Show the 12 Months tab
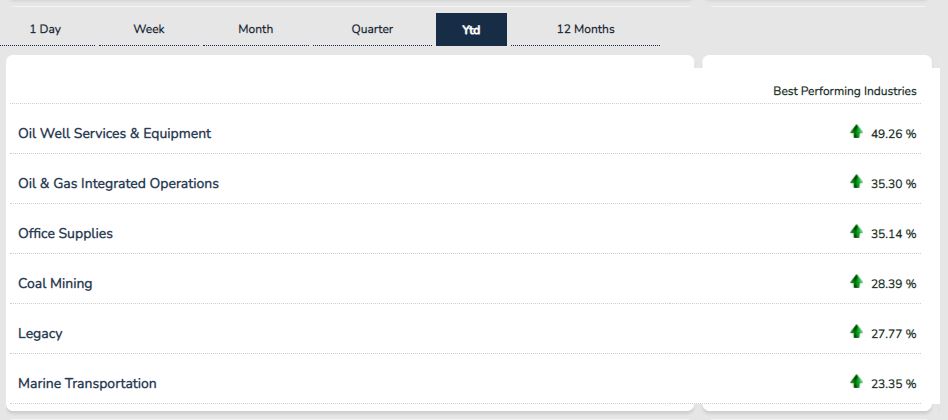 click(x=585, y=29)
